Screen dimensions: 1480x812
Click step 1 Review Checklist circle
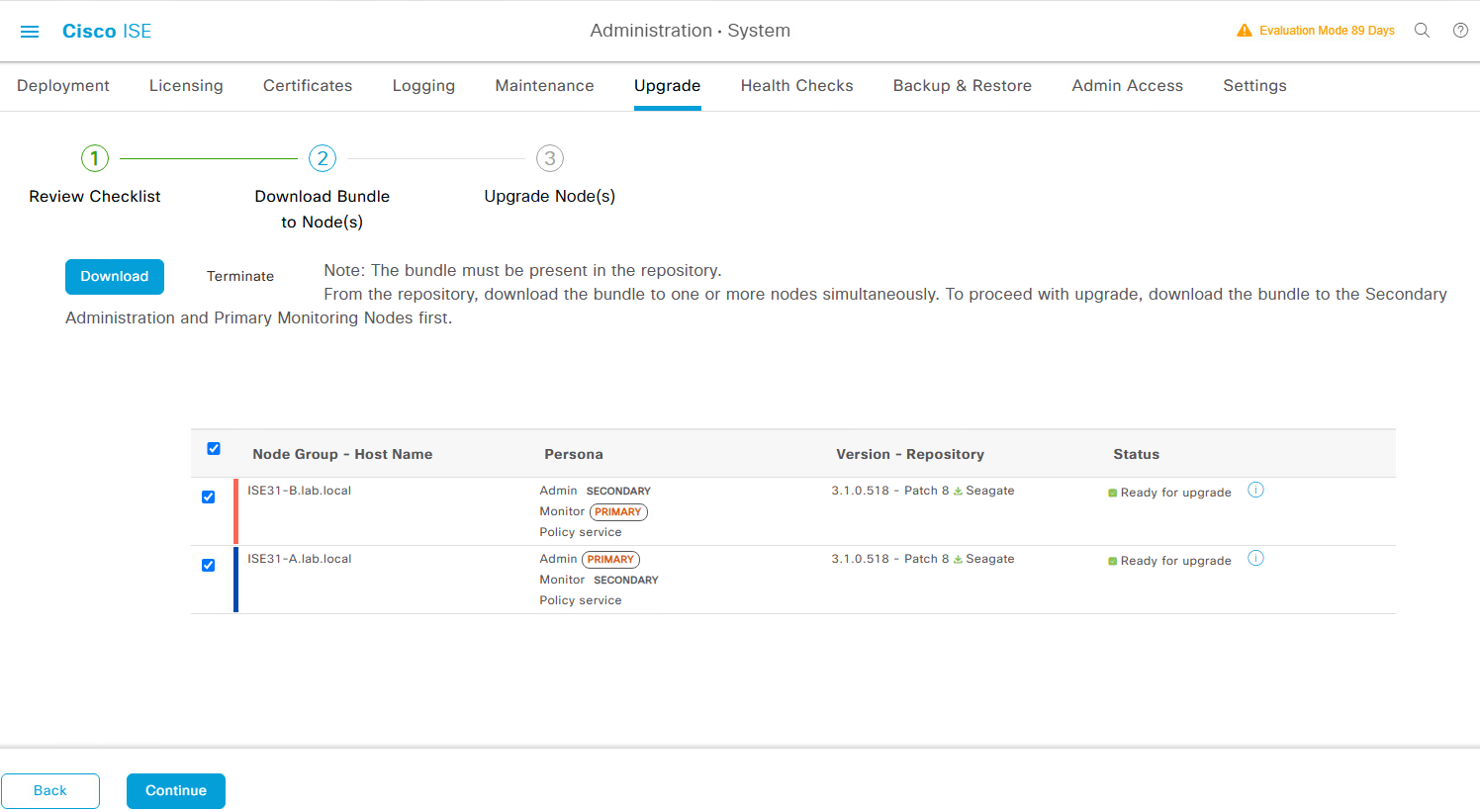pyautogui.click(x=95, y=158)
